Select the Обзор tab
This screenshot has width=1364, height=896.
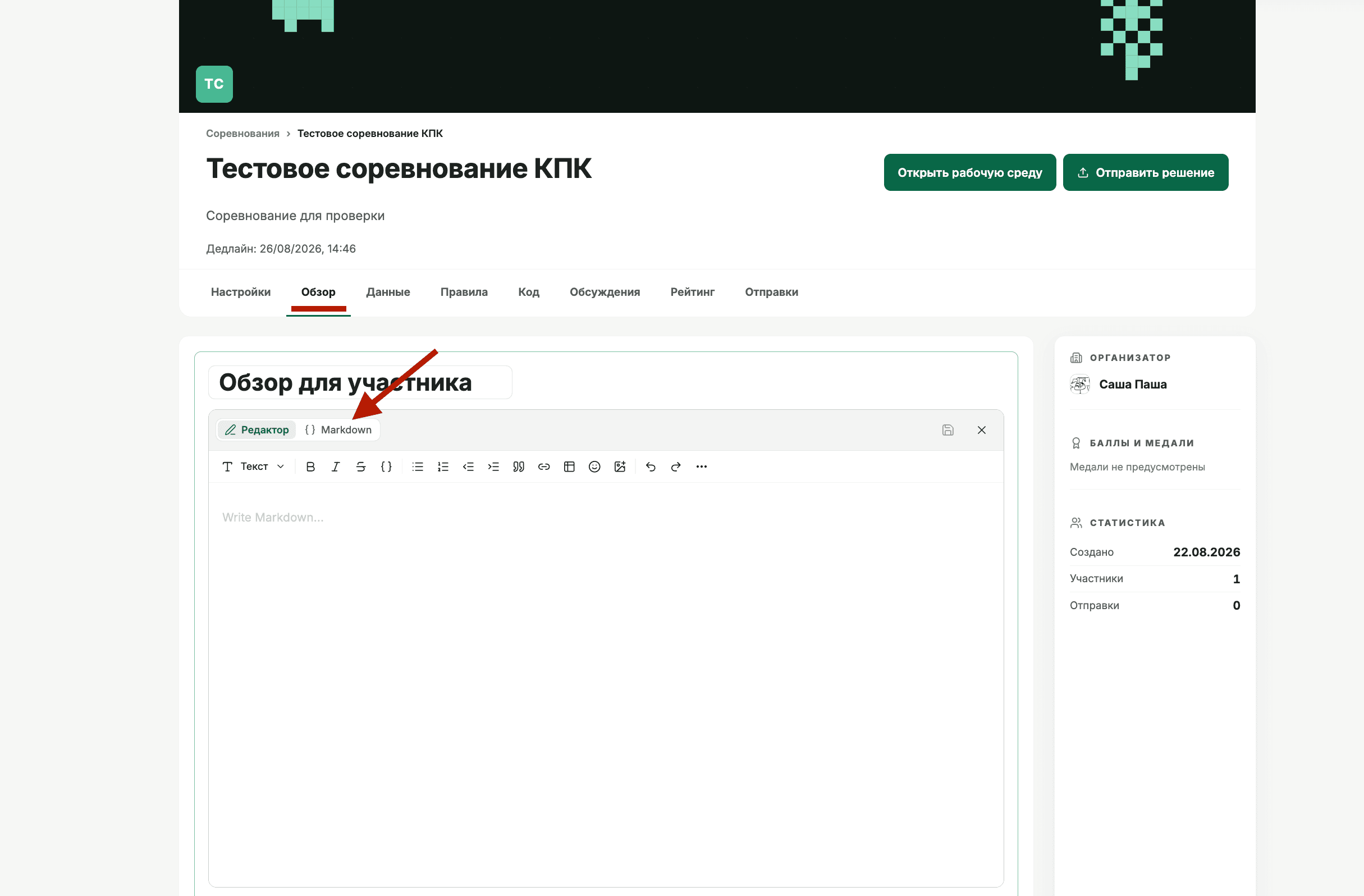coord(318,292)
